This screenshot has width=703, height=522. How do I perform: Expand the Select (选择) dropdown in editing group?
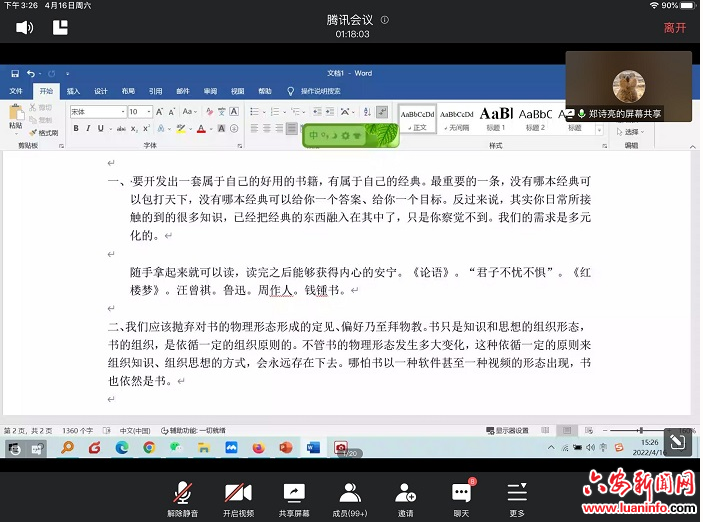[x=632, y=131]
